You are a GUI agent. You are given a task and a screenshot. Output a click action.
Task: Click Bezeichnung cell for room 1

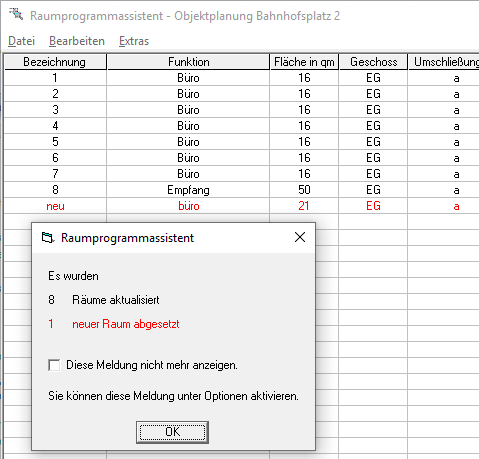(55, 78)
